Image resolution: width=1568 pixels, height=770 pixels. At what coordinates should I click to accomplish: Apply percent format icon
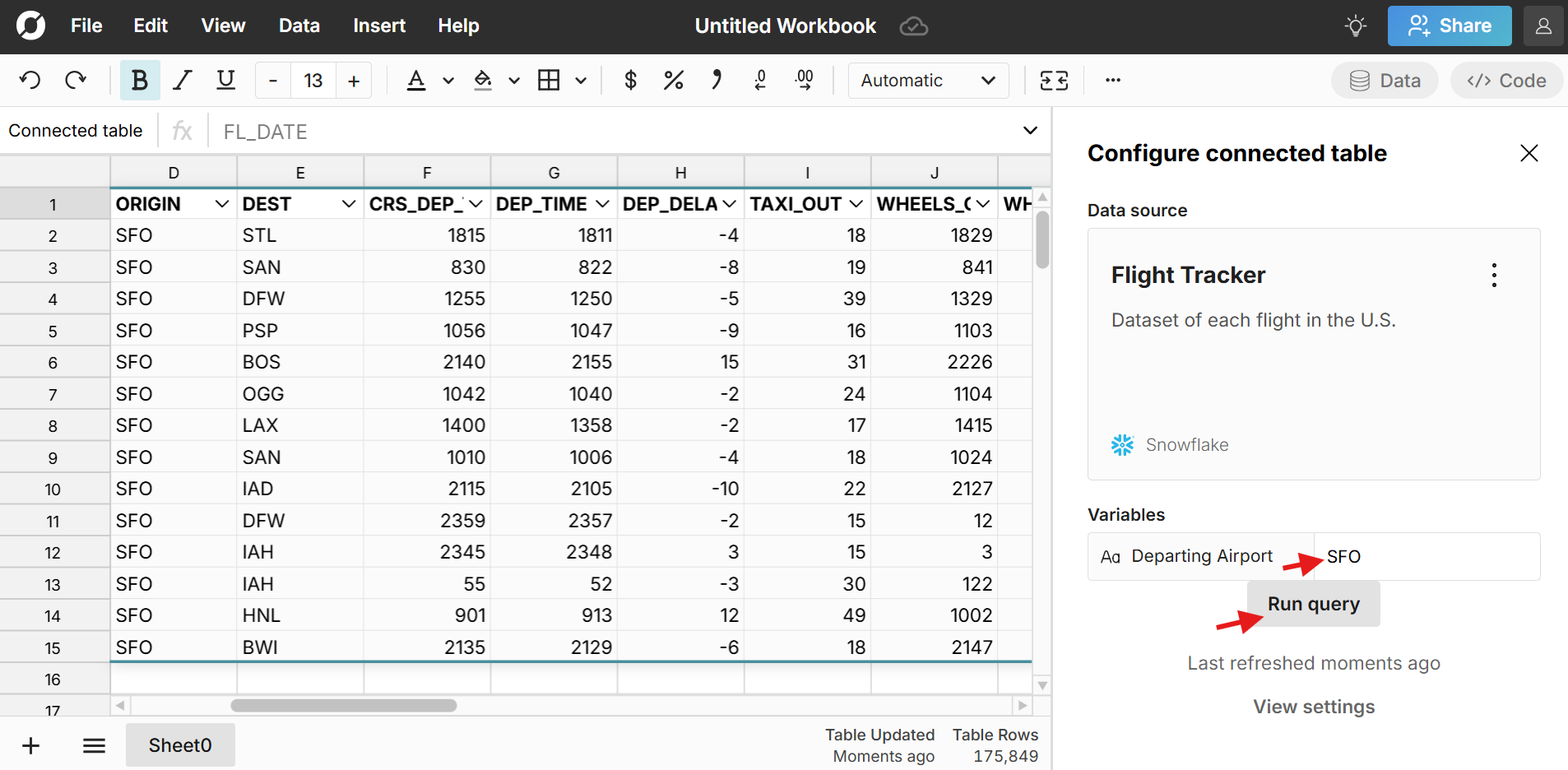673,81
